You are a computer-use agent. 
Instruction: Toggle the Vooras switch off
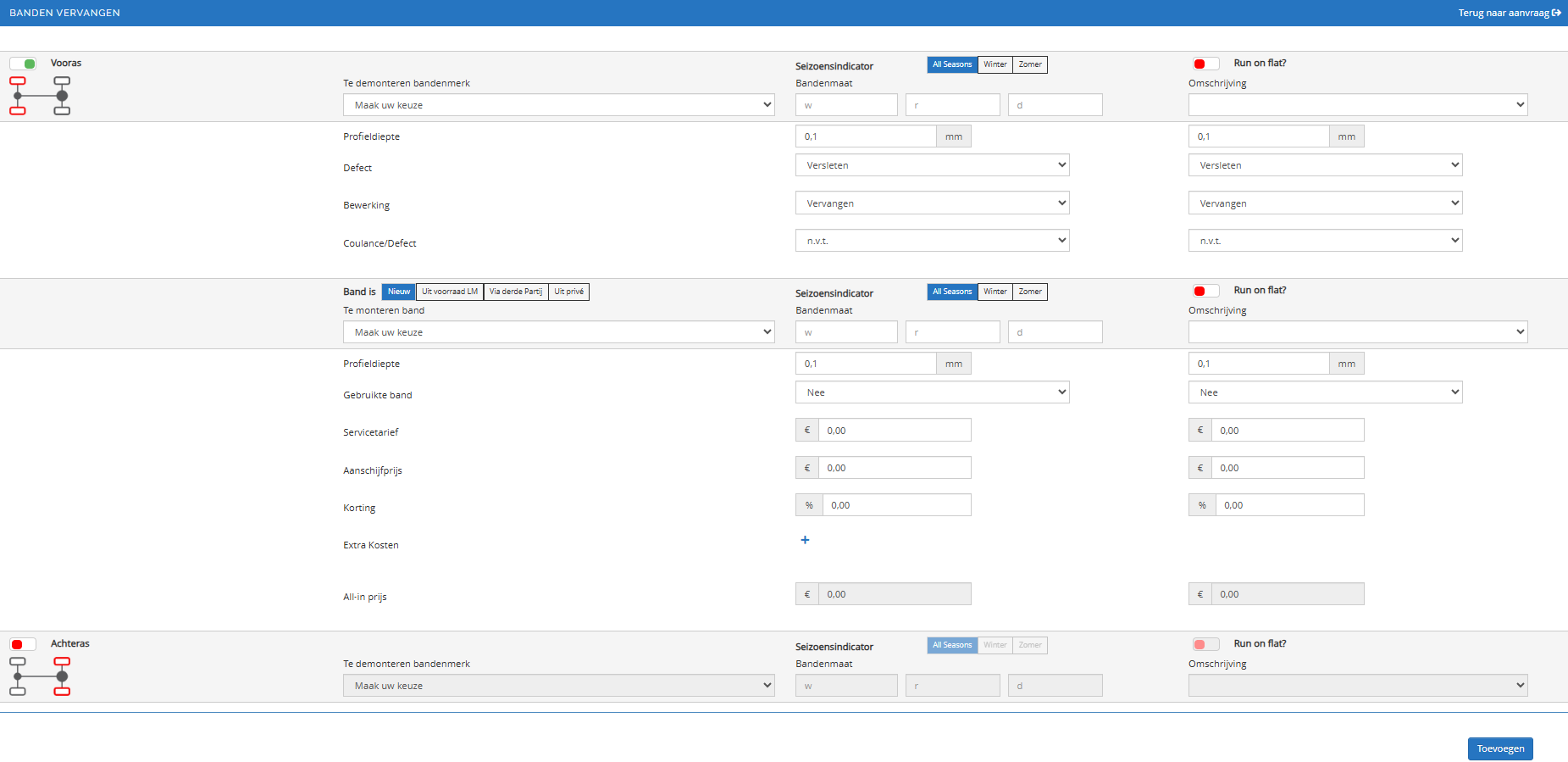click(23, 64)
